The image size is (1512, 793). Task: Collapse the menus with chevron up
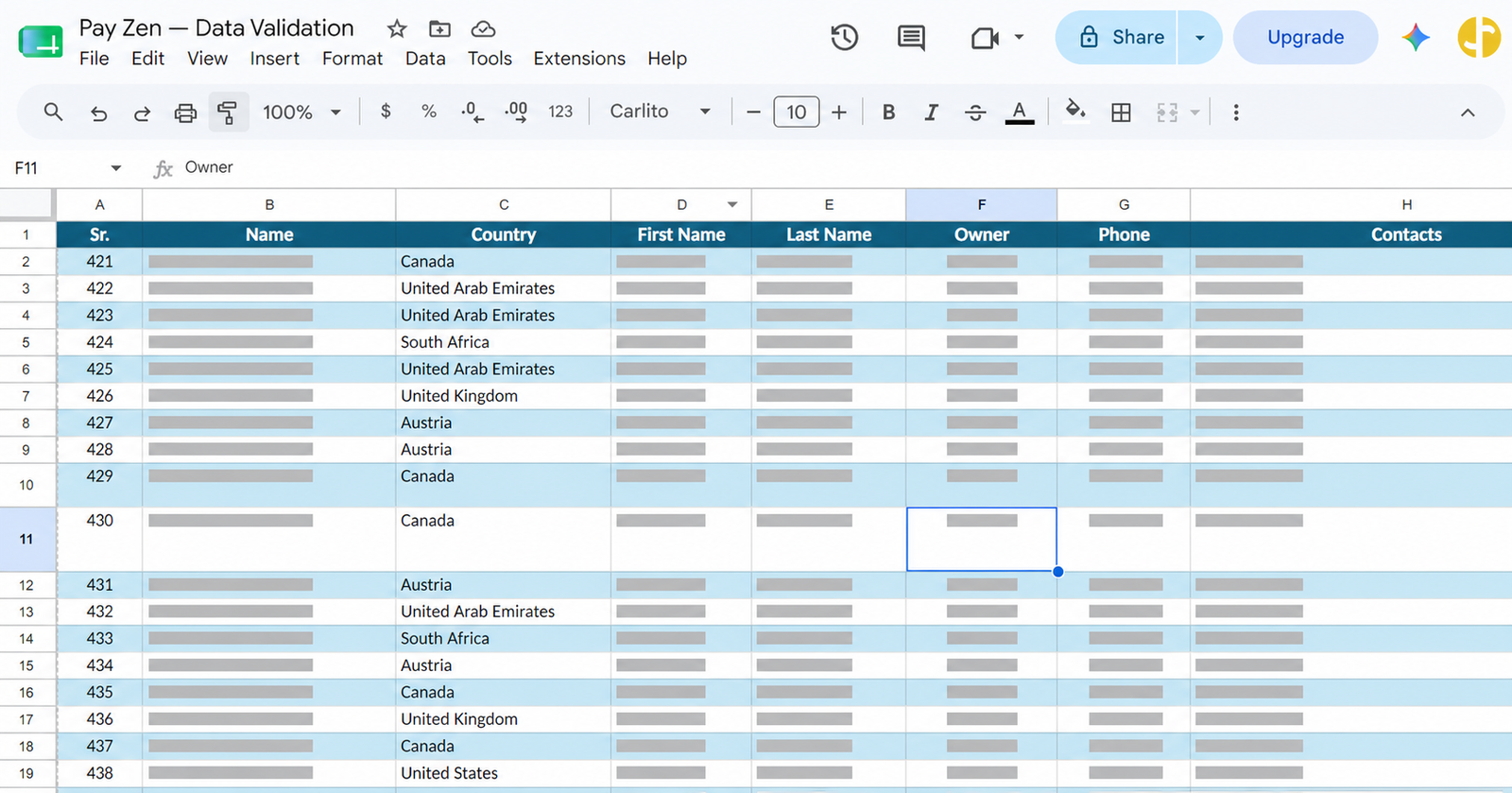(x=1468, y=112)
